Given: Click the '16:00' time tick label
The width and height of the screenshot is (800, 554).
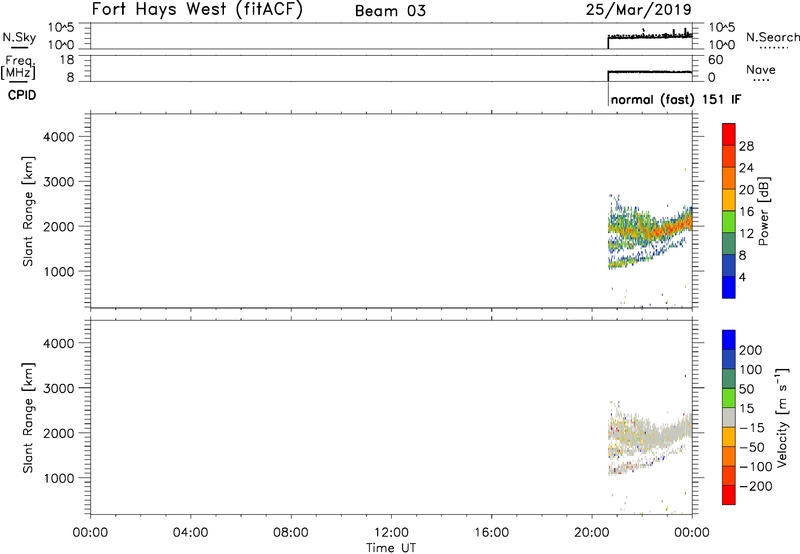Looking at the screenshot, I should [x=491, y=533].
